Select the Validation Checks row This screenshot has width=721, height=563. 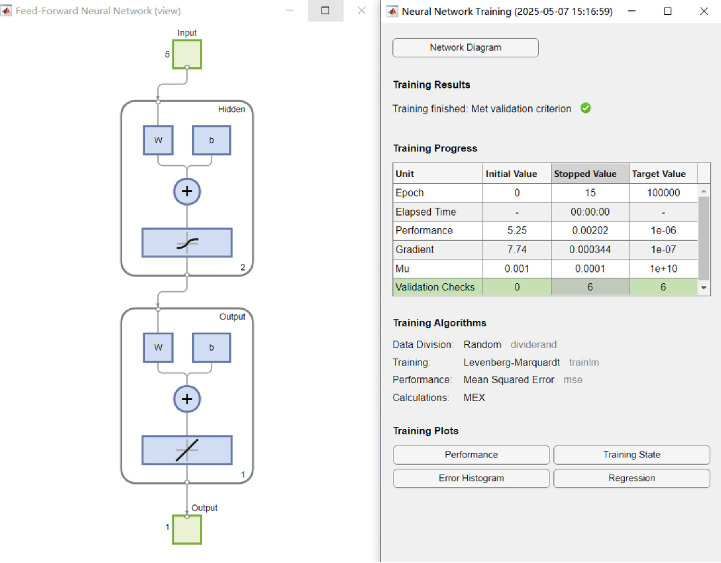545,287
